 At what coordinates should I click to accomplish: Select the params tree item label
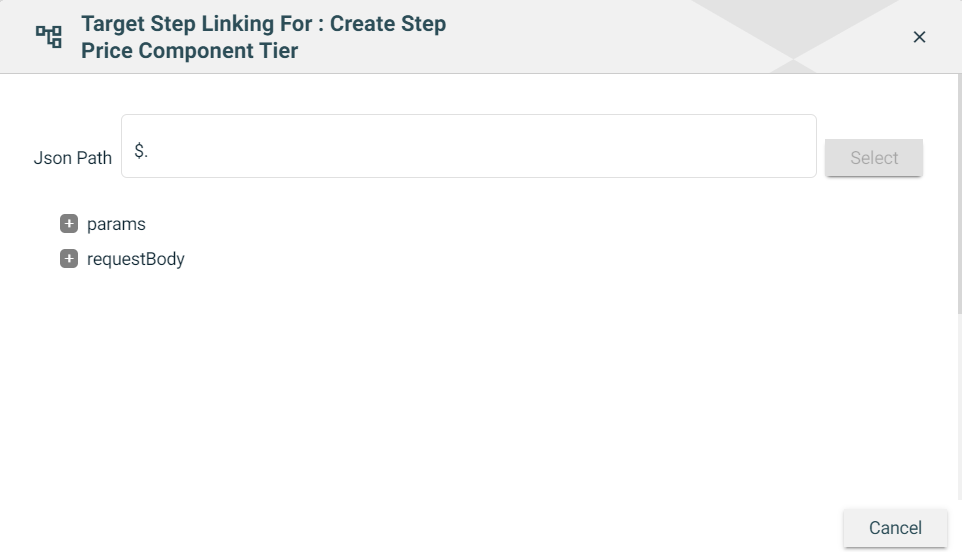point(116,224)
